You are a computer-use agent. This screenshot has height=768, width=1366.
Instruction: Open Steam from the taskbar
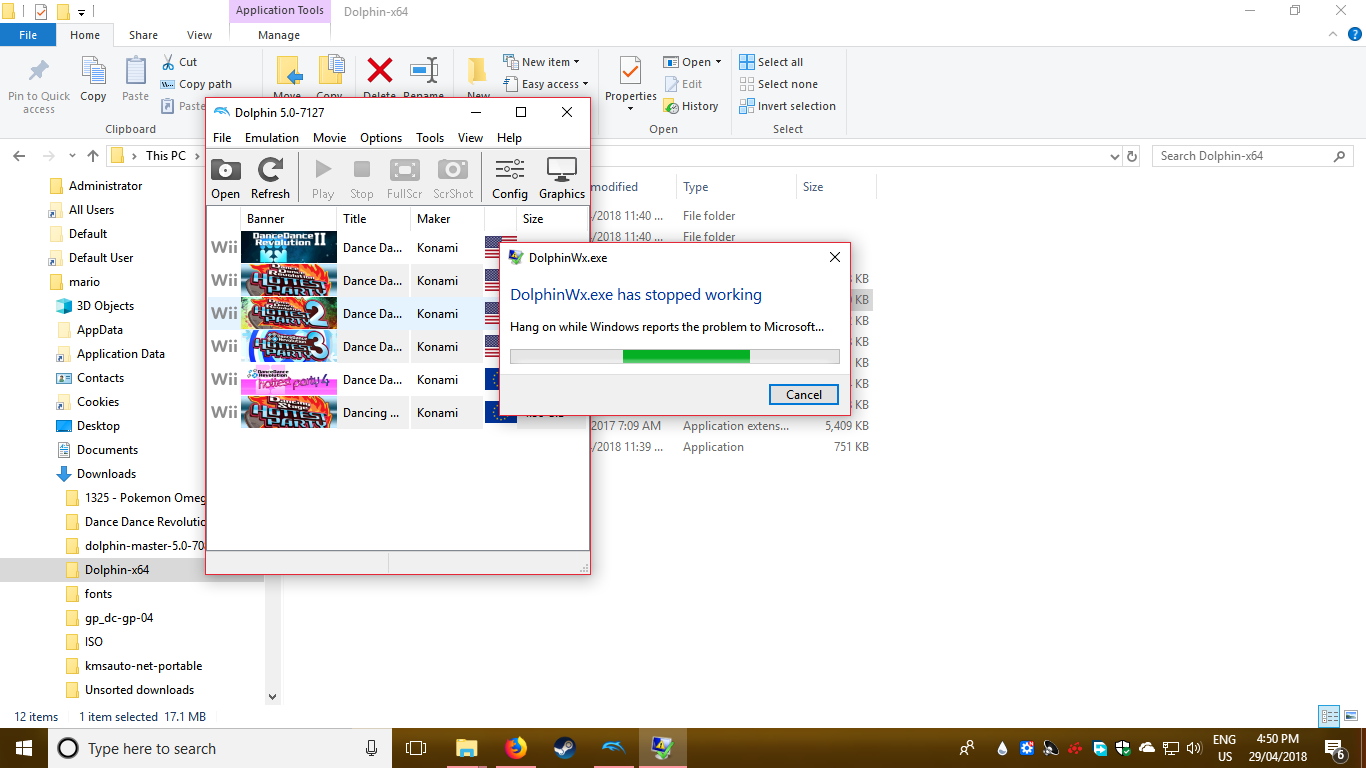pos(564,748)
